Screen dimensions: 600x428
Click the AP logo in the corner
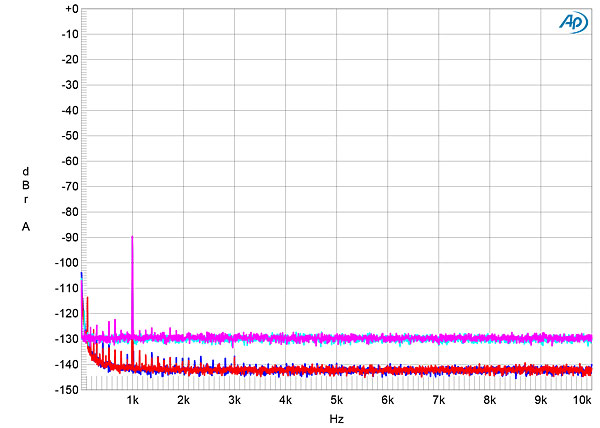573,22
